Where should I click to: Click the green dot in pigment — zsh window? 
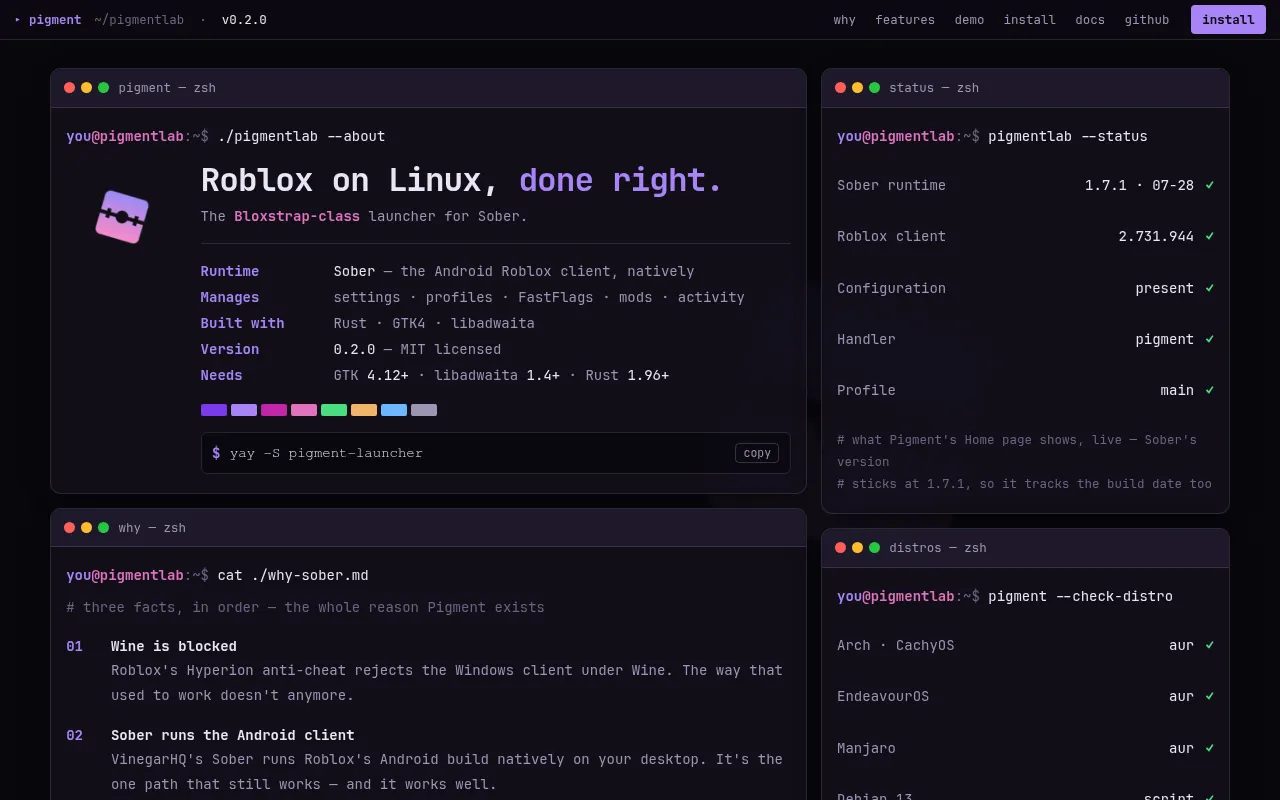104,88
